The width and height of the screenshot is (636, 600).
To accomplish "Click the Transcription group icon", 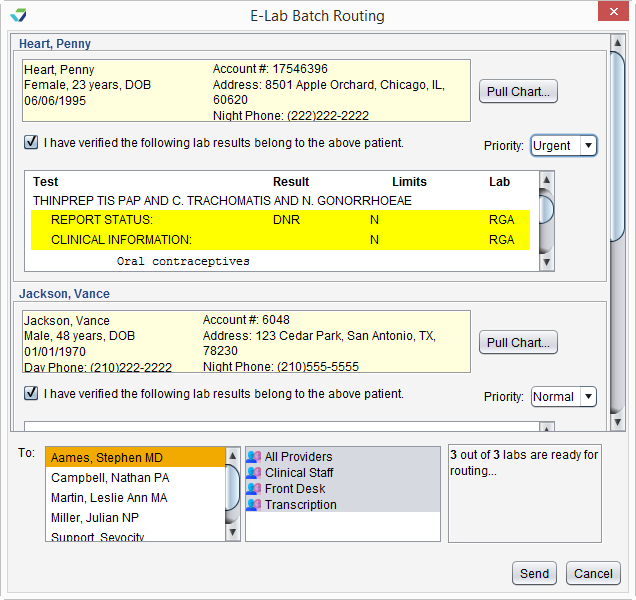I will (254, 505).
